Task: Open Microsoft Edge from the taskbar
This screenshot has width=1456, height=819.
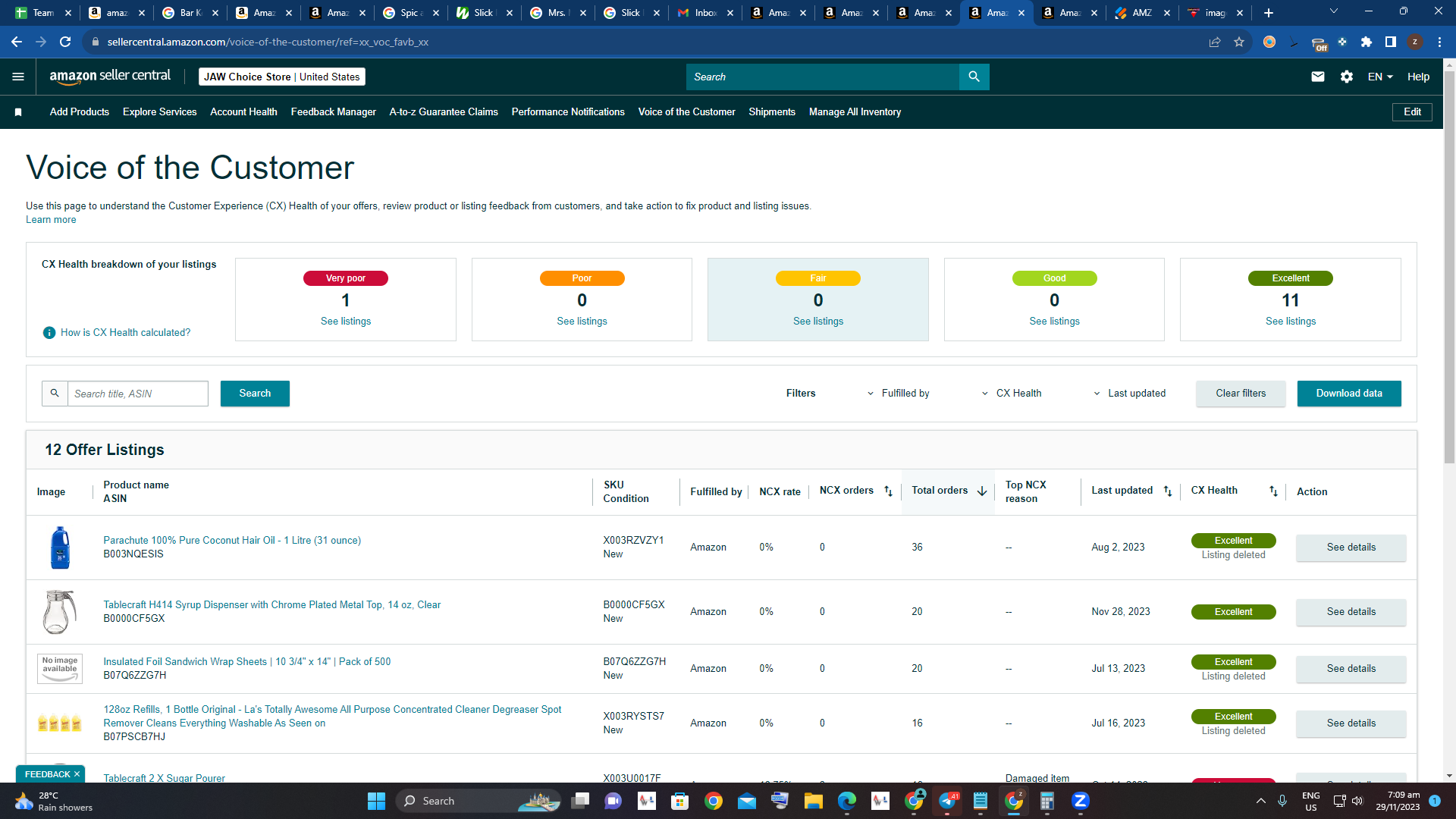Action: coord(847,801)
